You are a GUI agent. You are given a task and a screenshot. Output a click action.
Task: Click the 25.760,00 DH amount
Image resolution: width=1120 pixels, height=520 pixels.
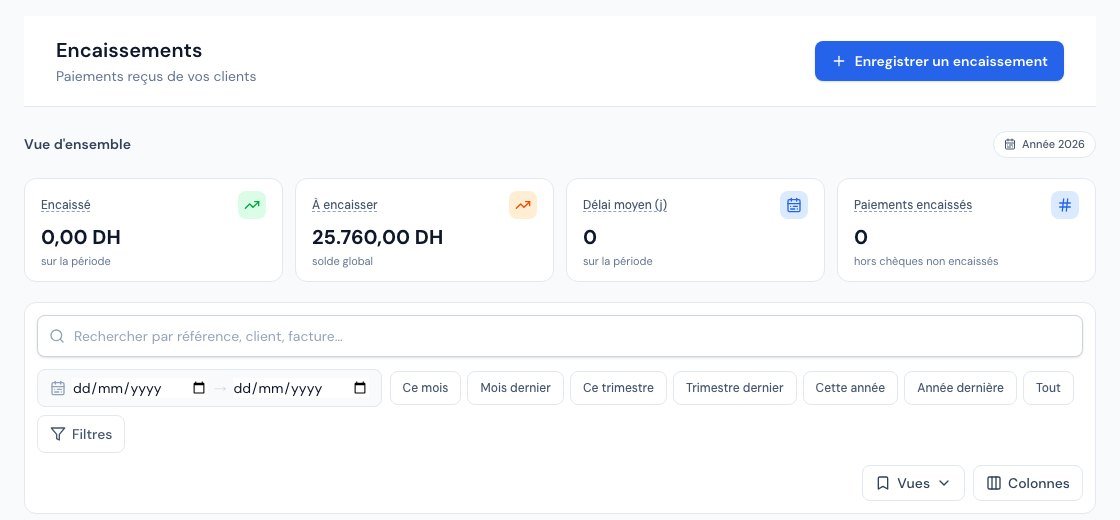[377, 237]
